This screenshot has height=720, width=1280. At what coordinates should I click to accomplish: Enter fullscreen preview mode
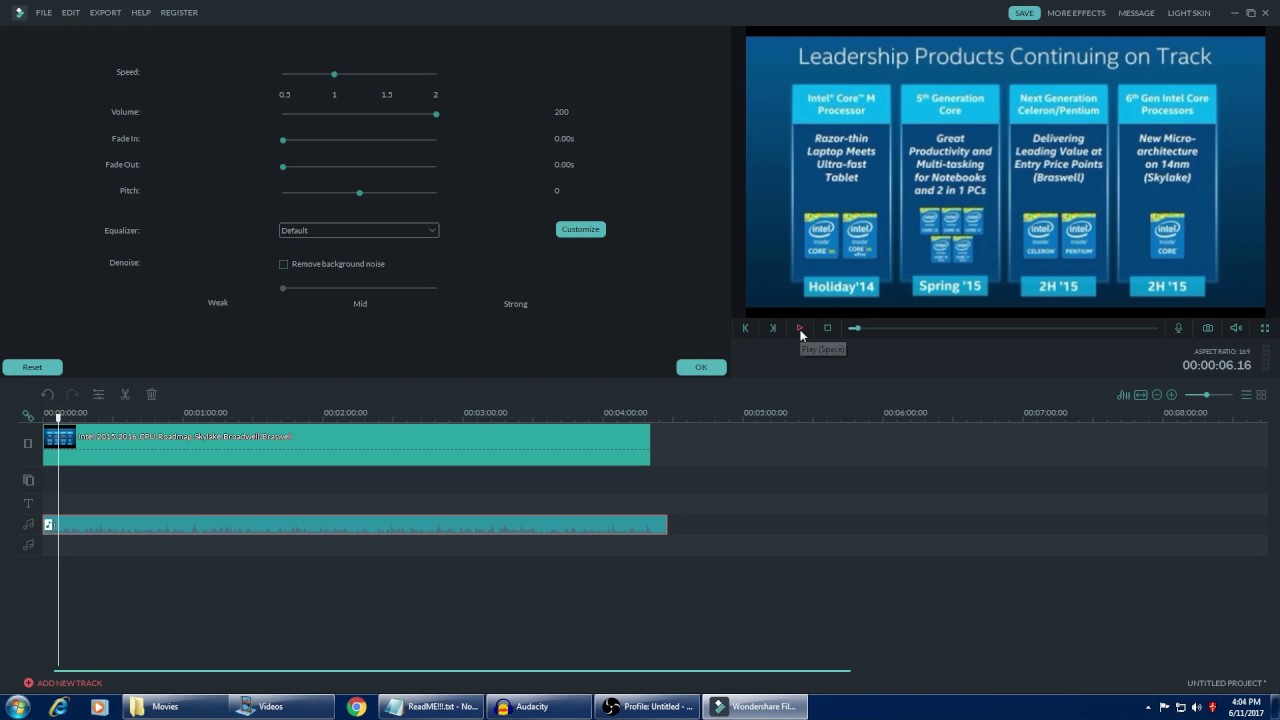pyautogui.click(x=1264, y=328)
